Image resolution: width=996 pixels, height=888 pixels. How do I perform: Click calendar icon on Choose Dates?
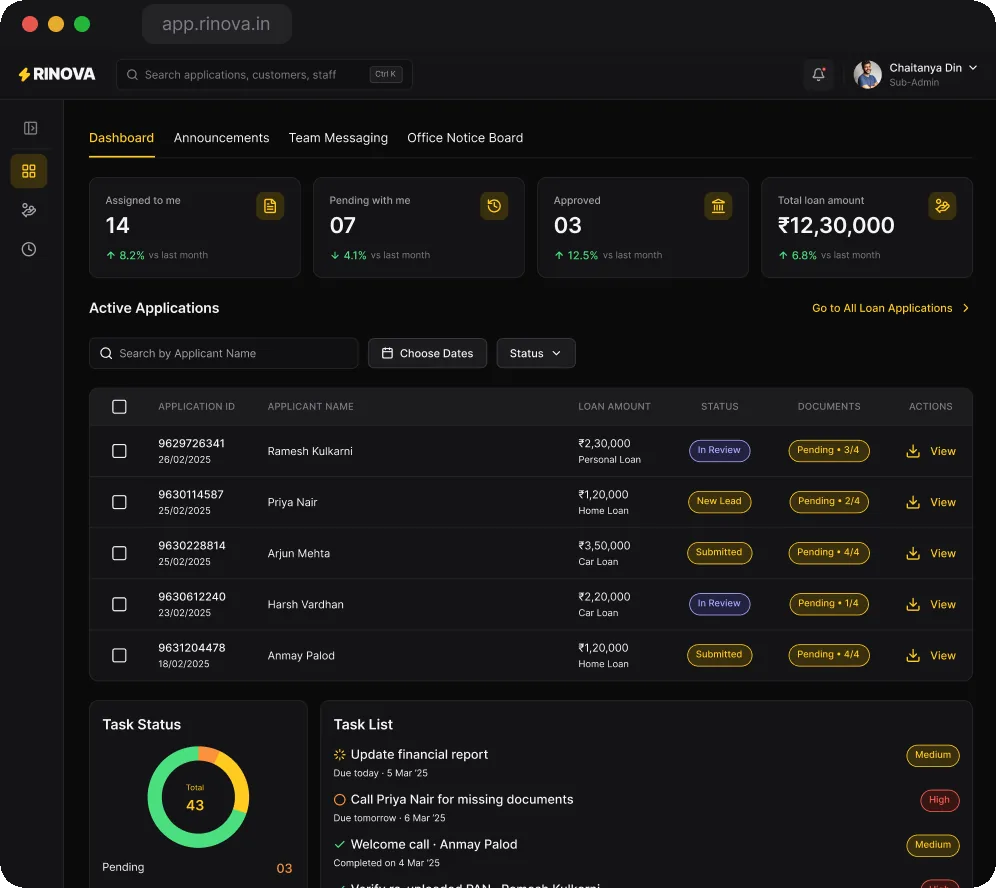[x=387, y=353]
